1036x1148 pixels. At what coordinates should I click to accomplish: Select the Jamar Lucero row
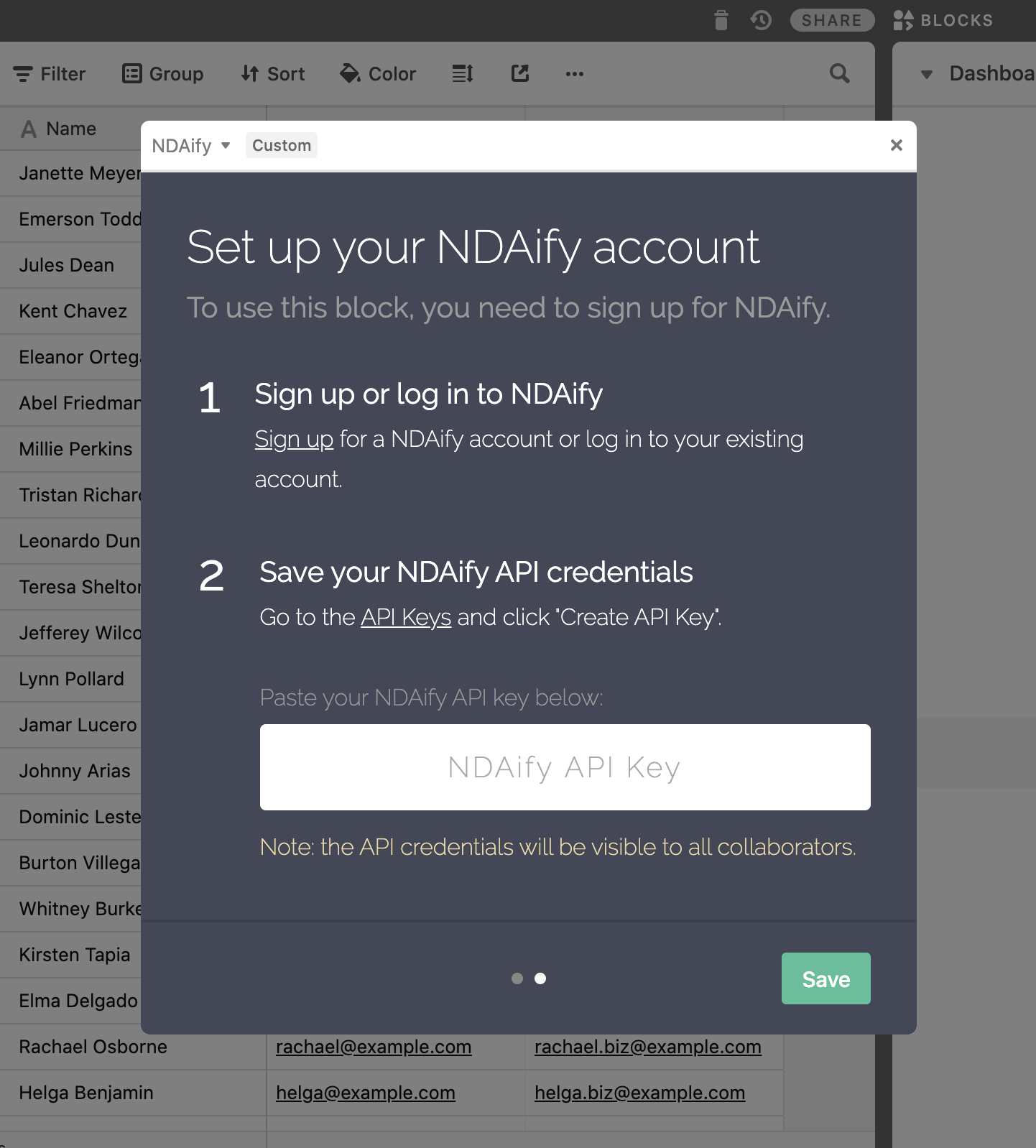tap(78, 725)
